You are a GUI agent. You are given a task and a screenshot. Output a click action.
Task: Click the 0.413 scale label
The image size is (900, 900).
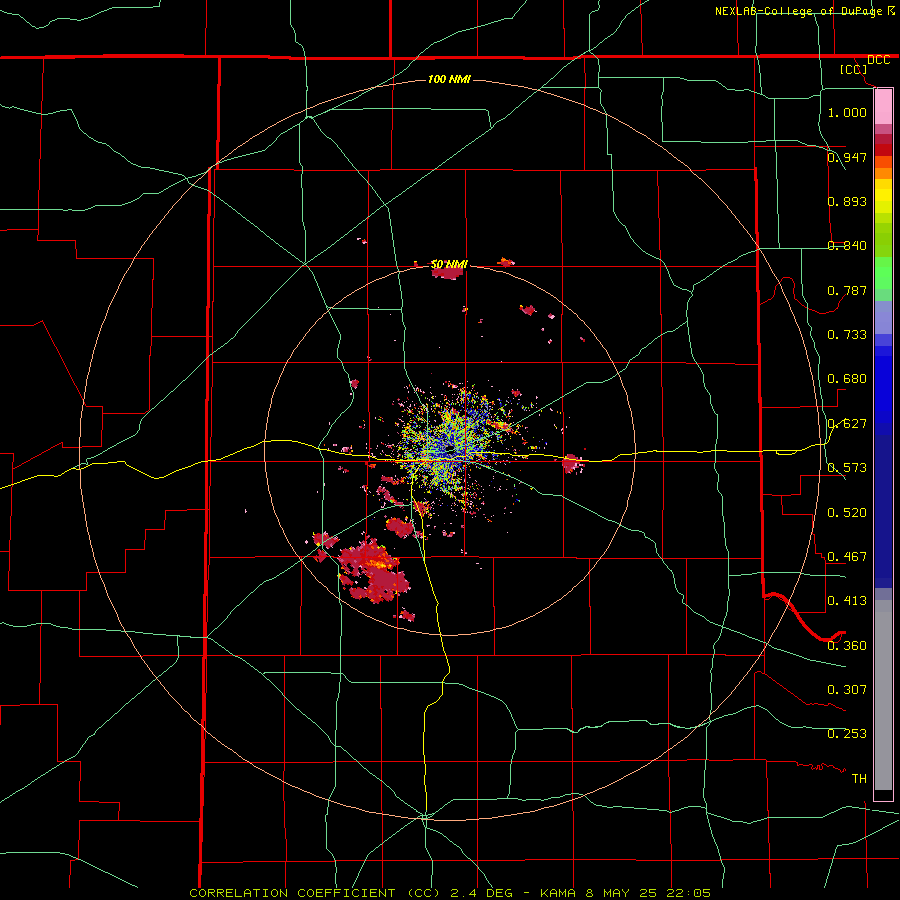point(847,601)
